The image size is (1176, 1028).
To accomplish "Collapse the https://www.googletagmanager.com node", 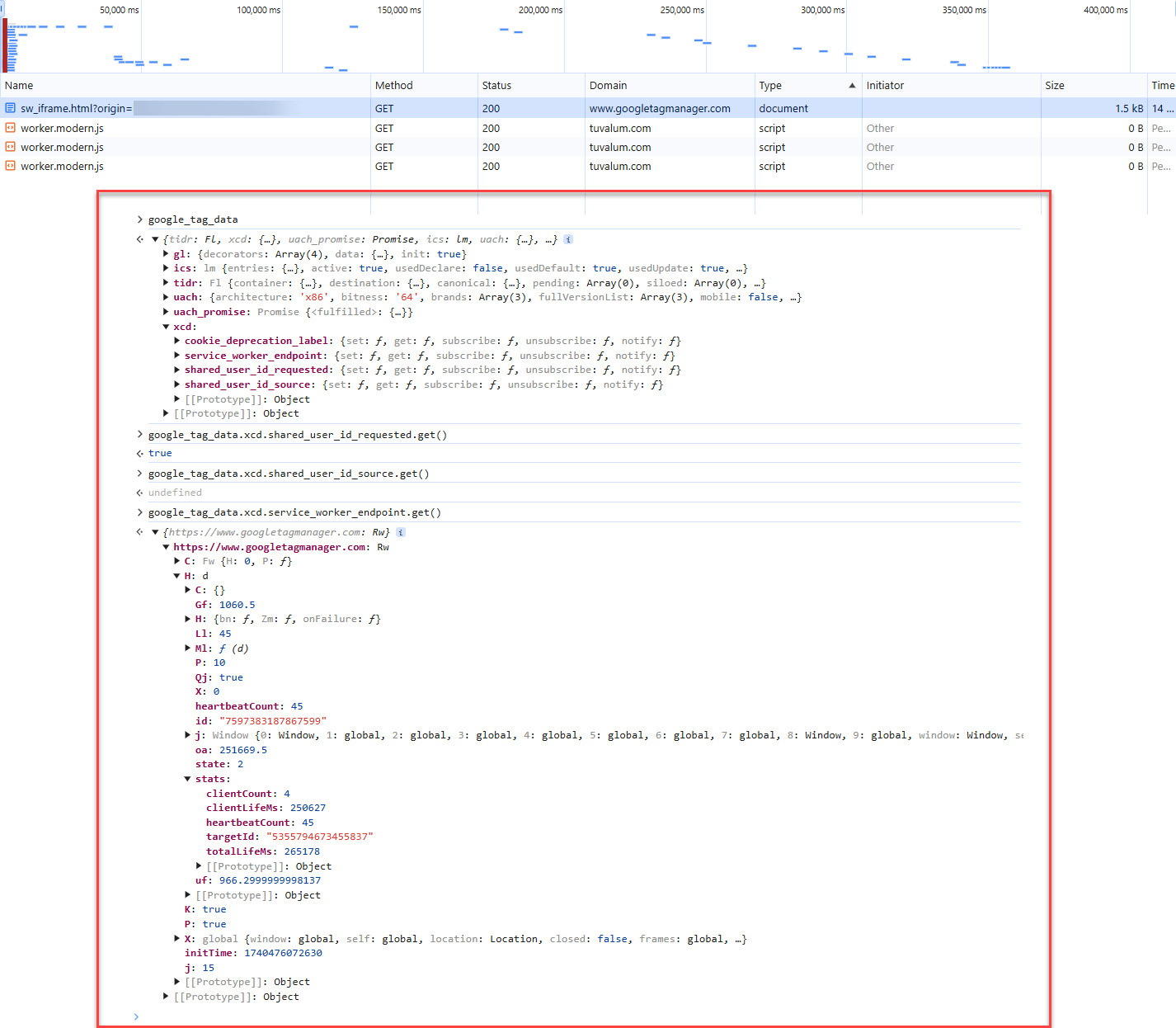I will point(166,547).
